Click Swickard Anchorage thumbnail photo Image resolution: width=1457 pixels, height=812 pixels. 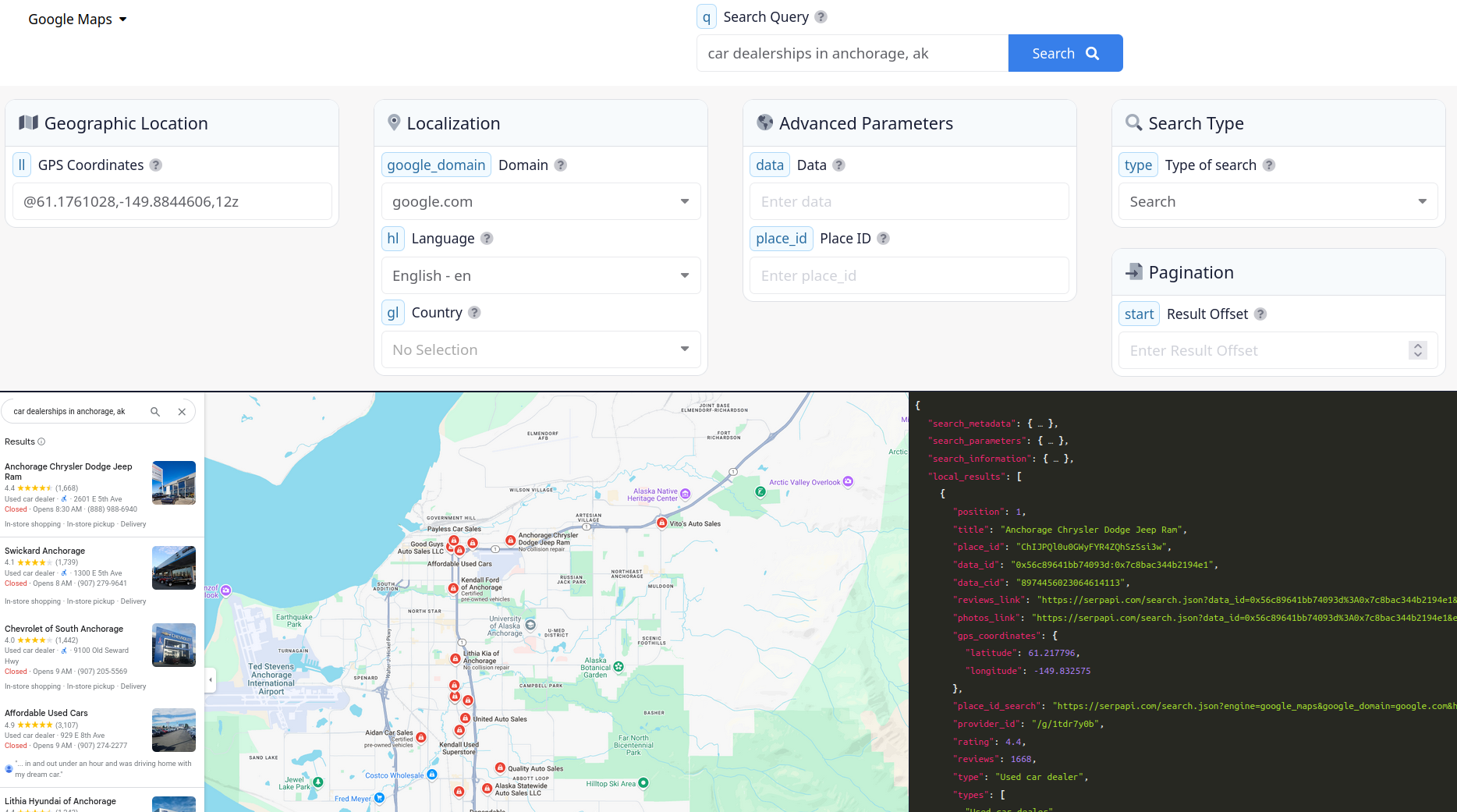point(174,568)
